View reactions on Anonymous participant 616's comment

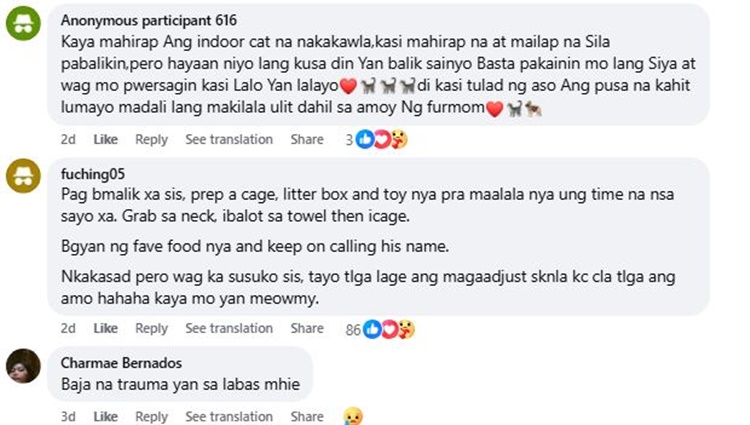(376, 139)
